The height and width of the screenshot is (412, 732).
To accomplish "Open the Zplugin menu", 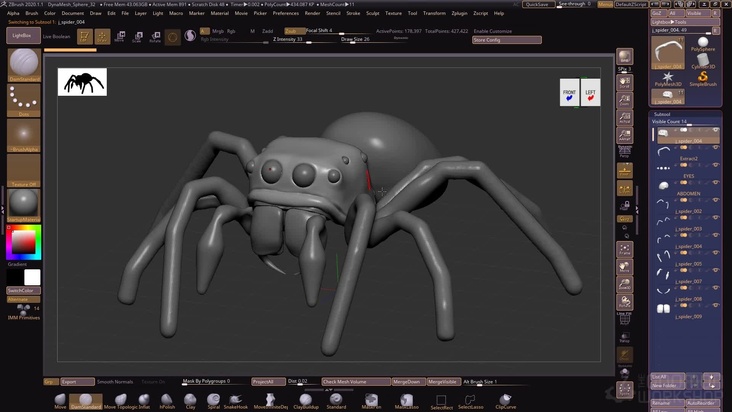I will click(x=461, y=13).
